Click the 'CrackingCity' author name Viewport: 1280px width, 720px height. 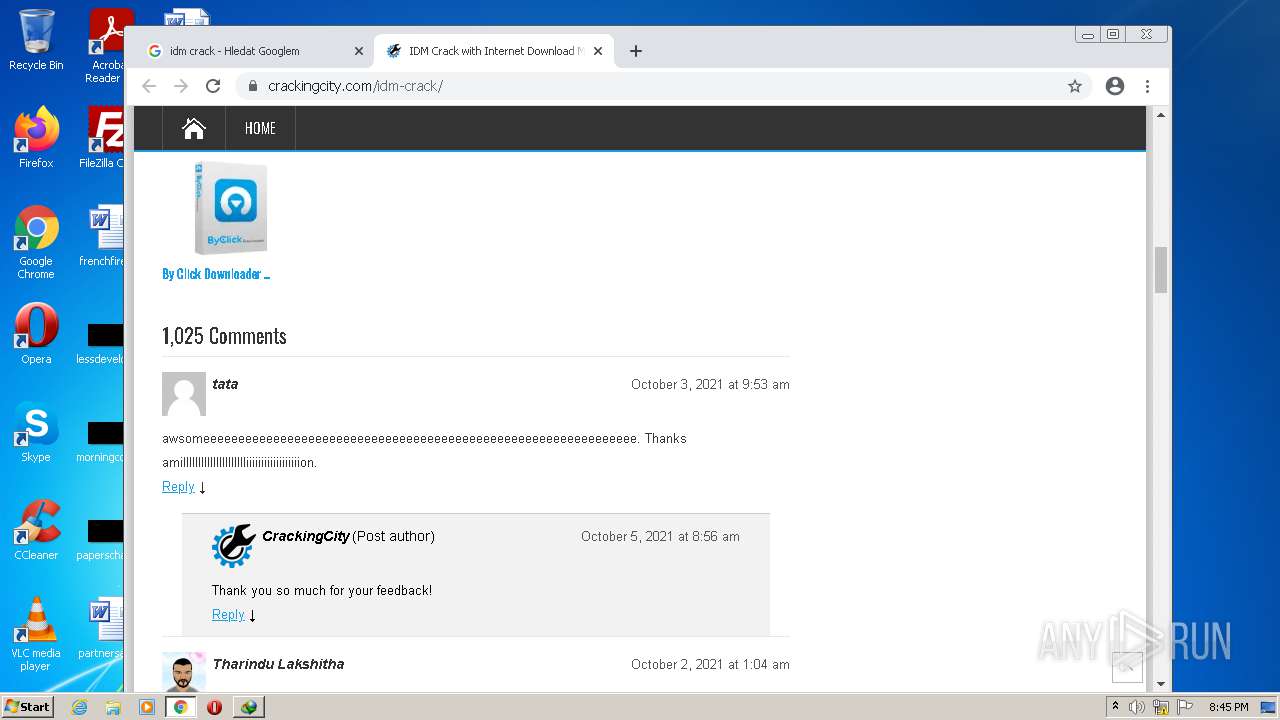pos(306,536)
